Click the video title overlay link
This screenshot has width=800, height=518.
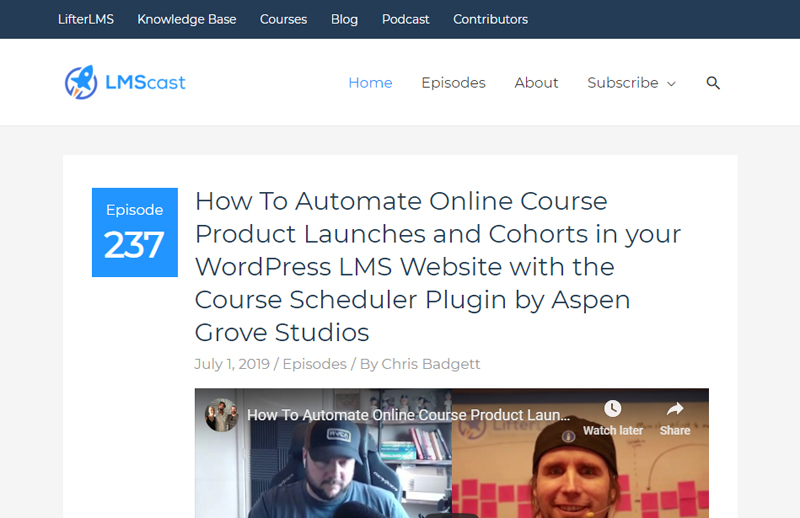408,415
